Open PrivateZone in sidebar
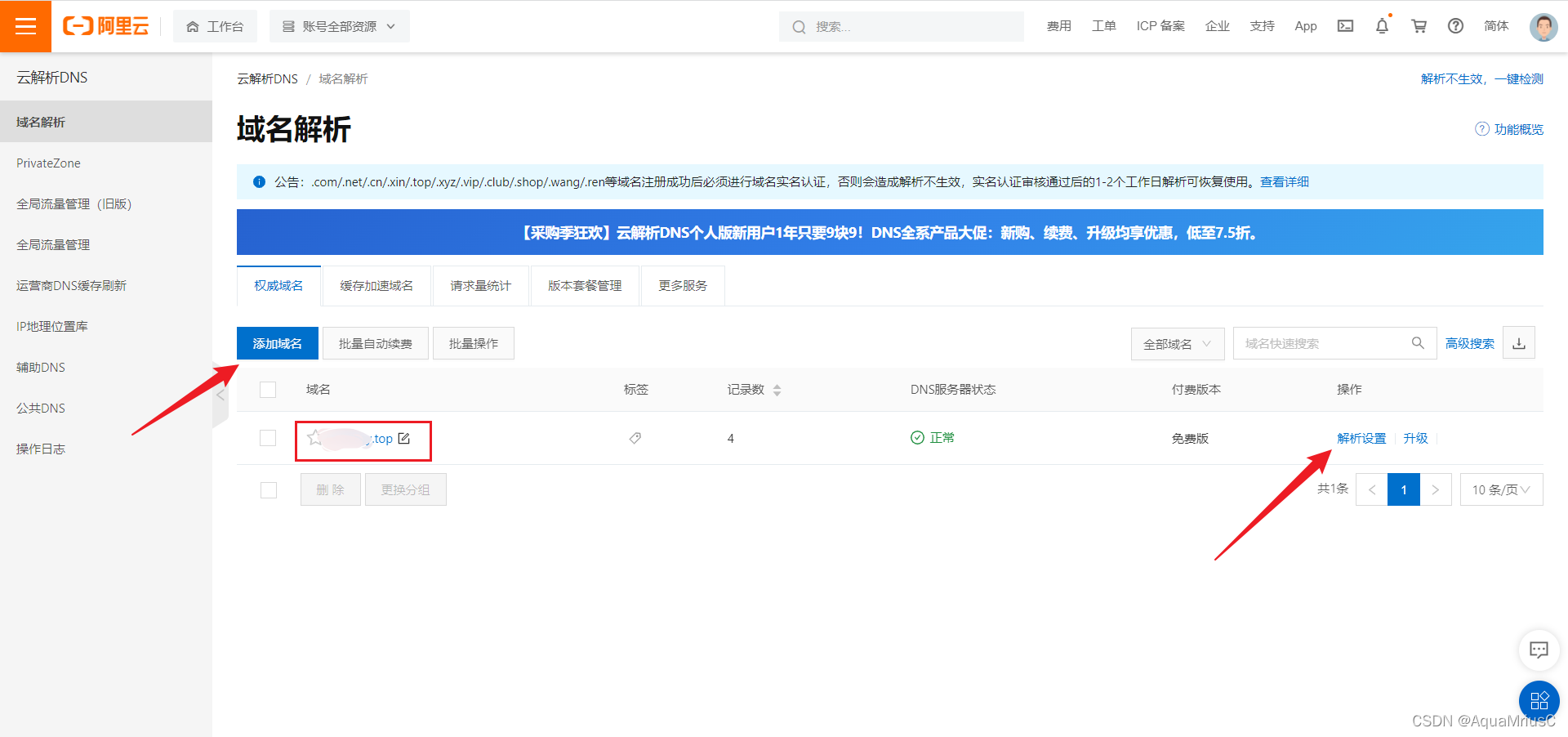The width and height of the screenshot is (1568, 737). tap(106, 163)
